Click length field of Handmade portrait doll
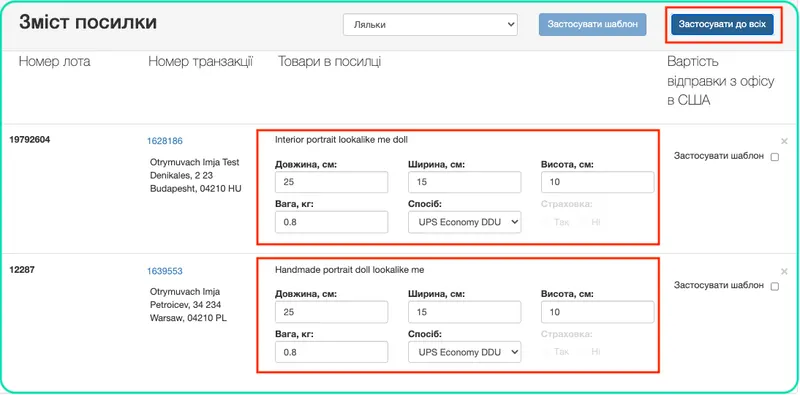The height and width of the screenshot is (395, 800). click(x=331, y=312)
